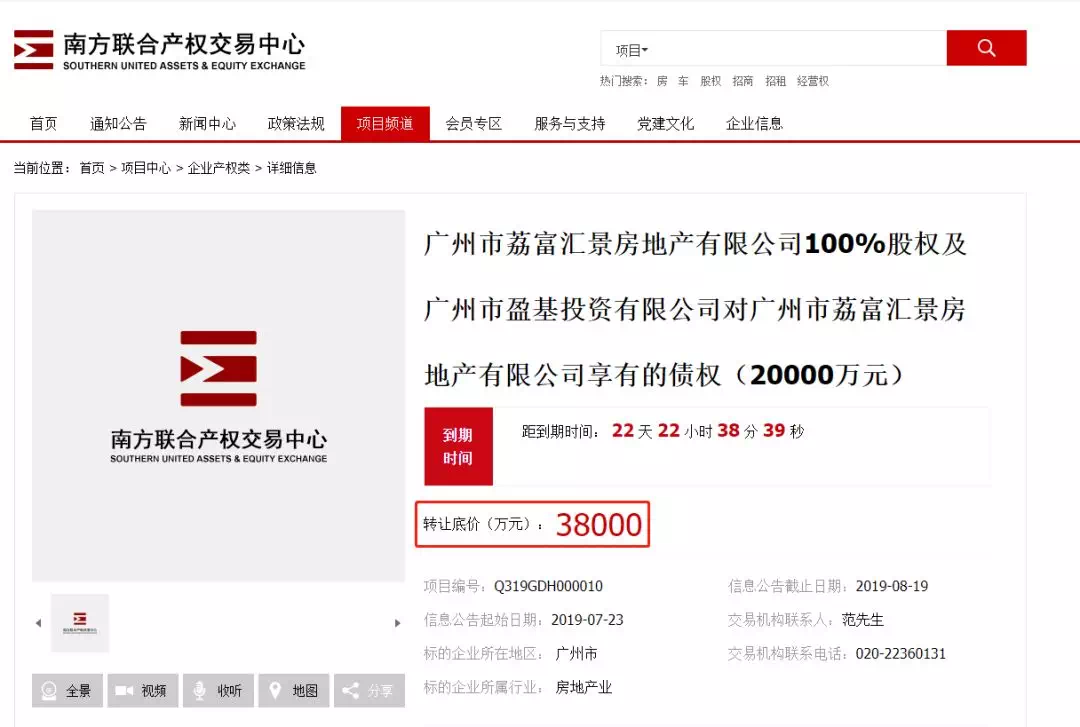Click contact name 范先生

[862, 620]
